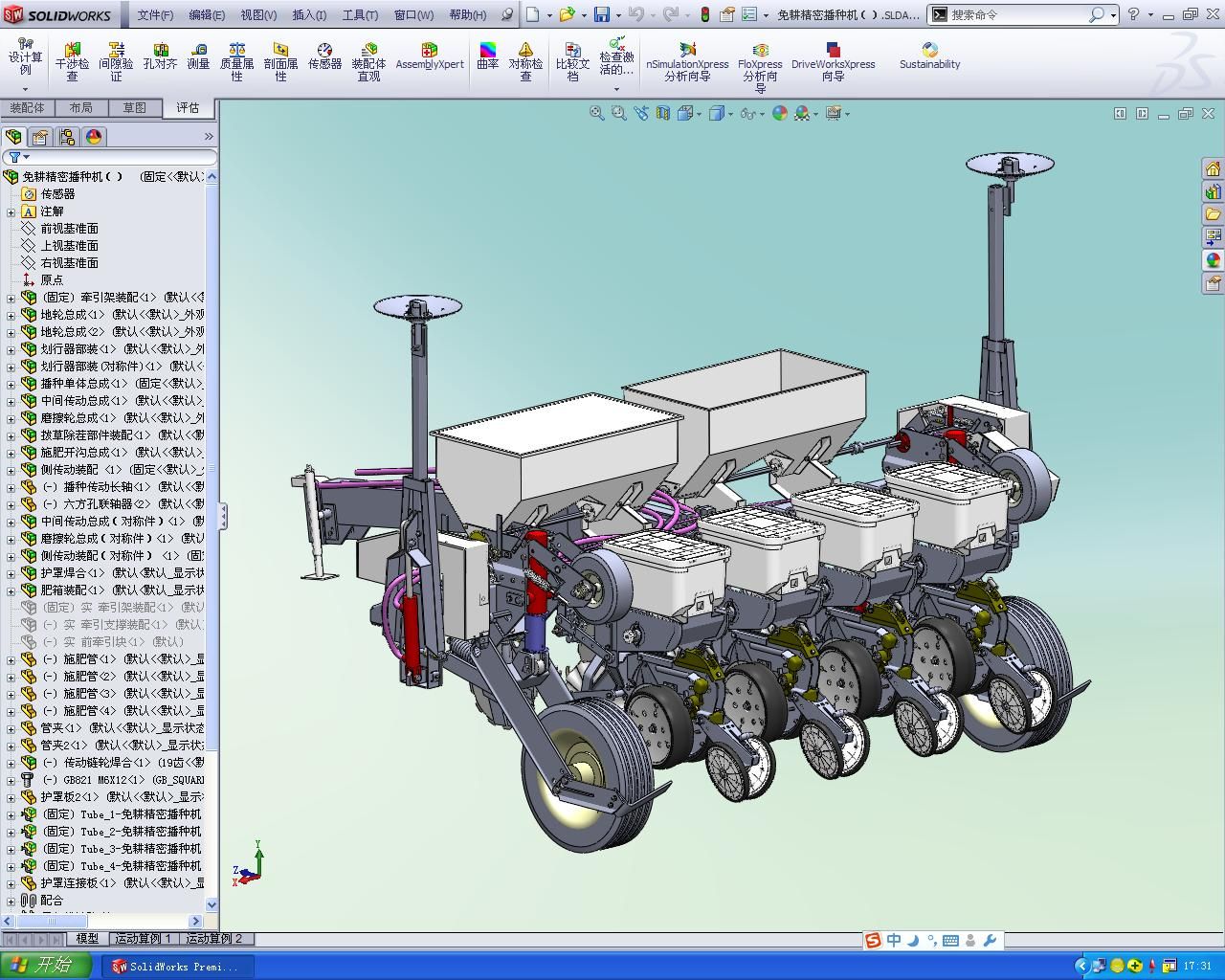Viewport: 1225px width, 980px height.
Task: Click the 传感器 sensor toolbar icon
Action: pyautogui.click(x=324, y=57)
